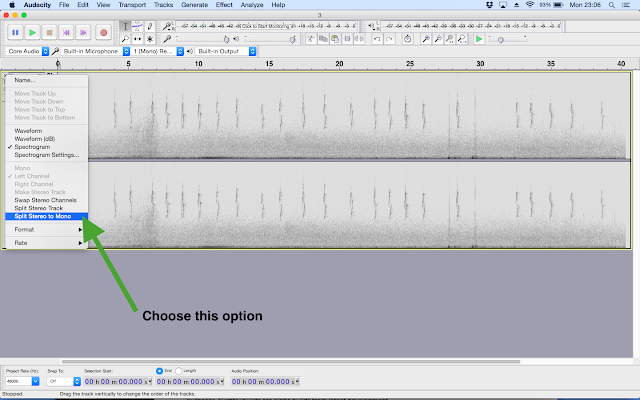
Task: Click the Selection Start time field
Action: tap(116, 381)
